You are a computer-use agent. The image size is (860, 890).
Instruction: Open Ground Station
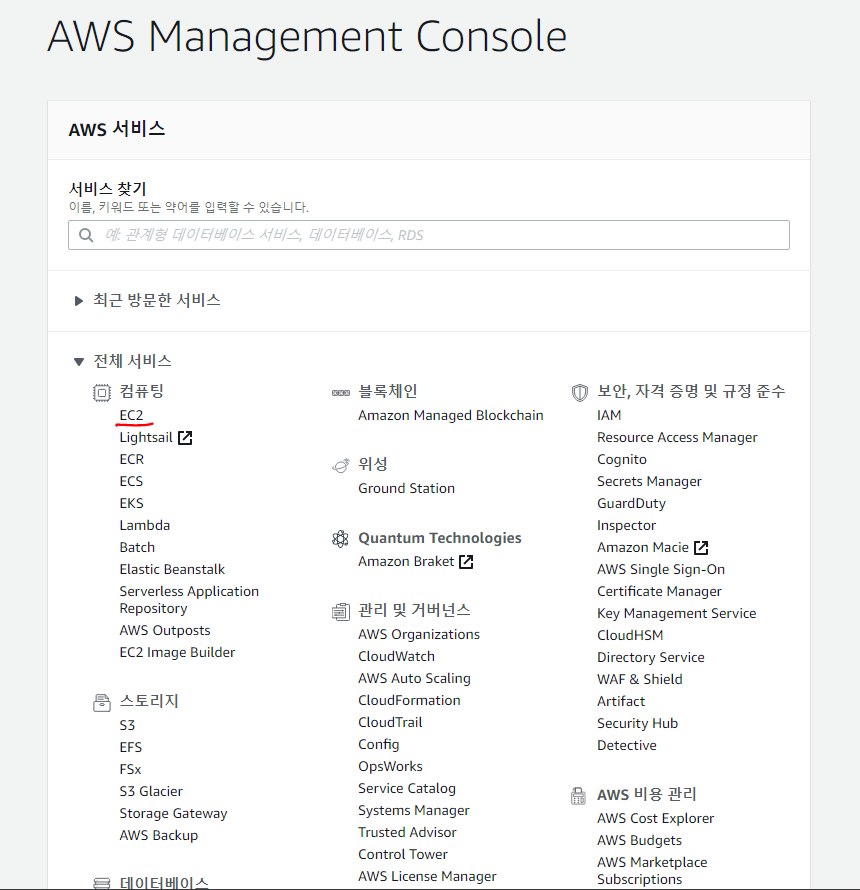click(406, 489)
